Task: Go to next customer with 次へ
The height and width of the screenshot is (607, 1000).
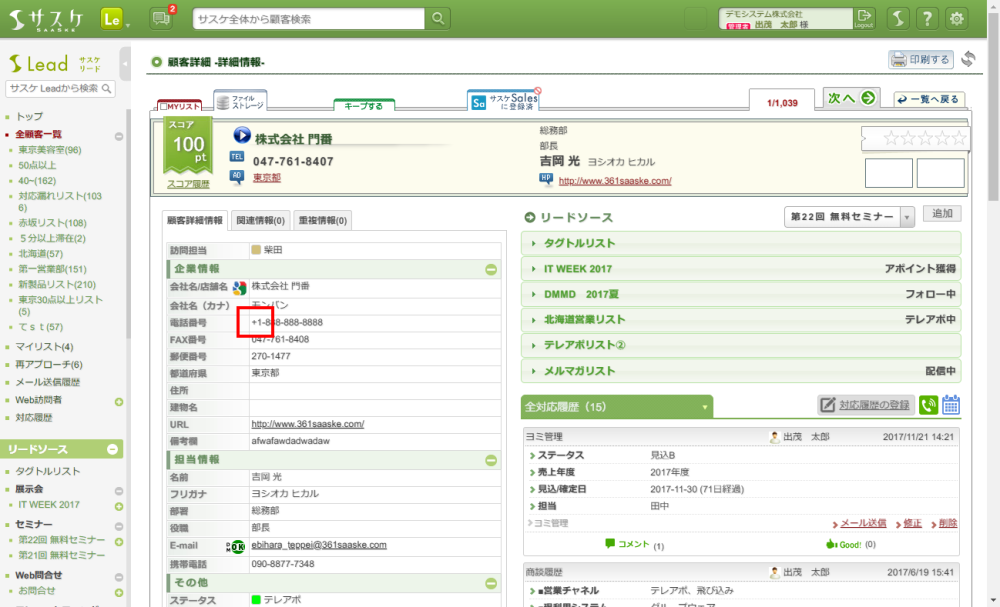Action: coord(851,98)
